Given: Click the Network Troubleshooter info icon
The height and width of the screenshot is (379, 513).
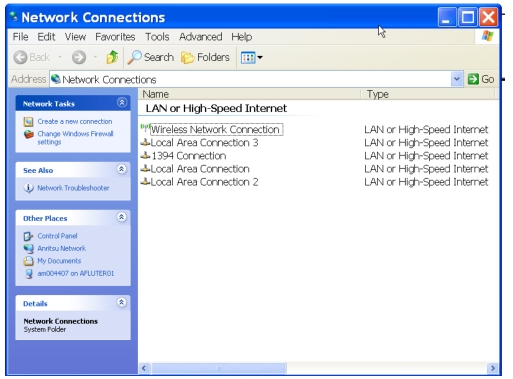Looking at the screenshot, I should point(29,188).
